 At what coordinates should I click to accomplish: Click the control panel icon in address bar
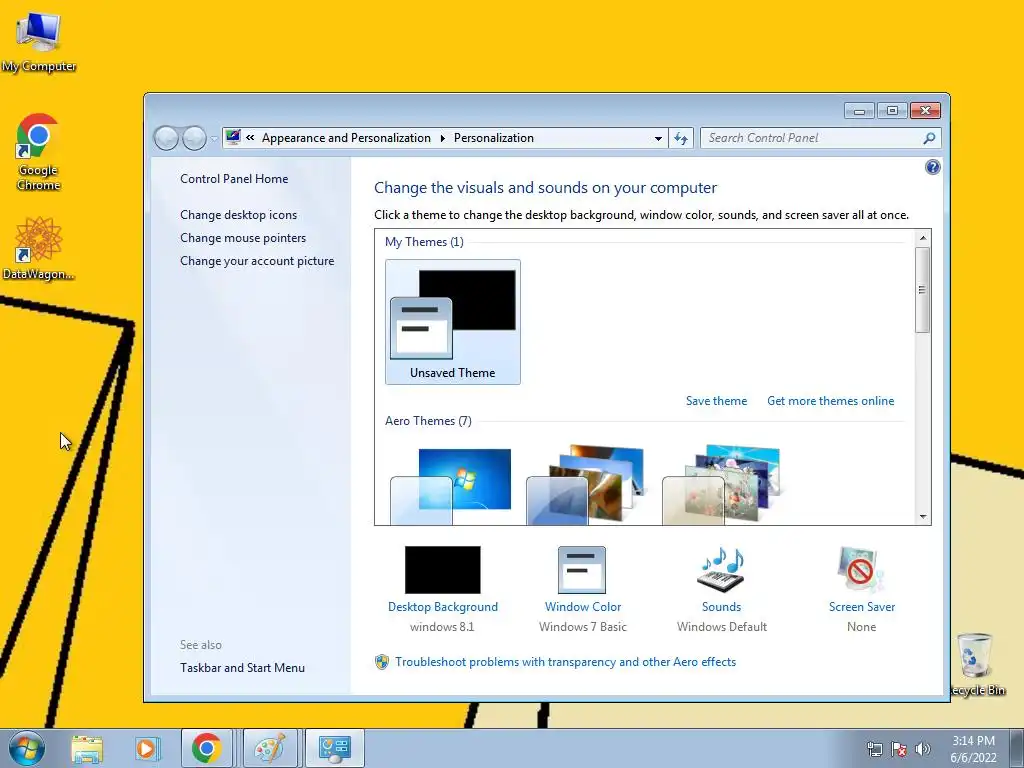233,137
